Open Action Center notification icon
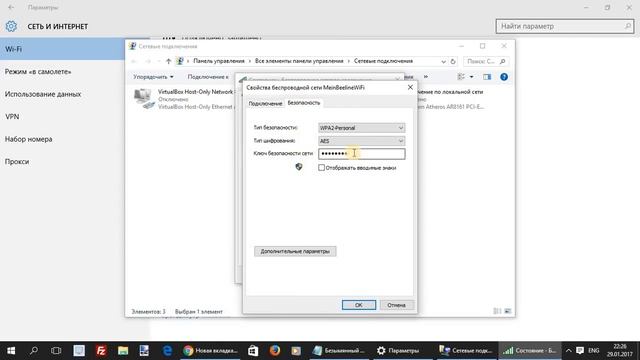Image resolution: width=640 pixels, height=360 pixels. pyautogui.click(x=580, y=351)
